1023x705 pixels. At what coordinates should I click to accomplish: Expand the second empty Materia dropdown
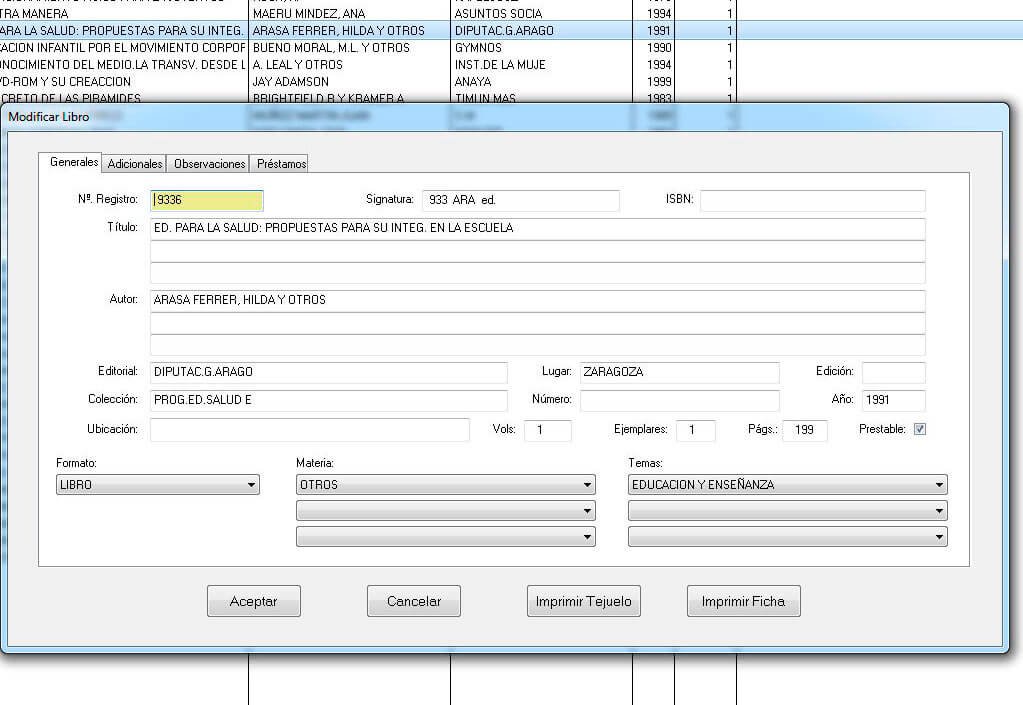point(446,511)
